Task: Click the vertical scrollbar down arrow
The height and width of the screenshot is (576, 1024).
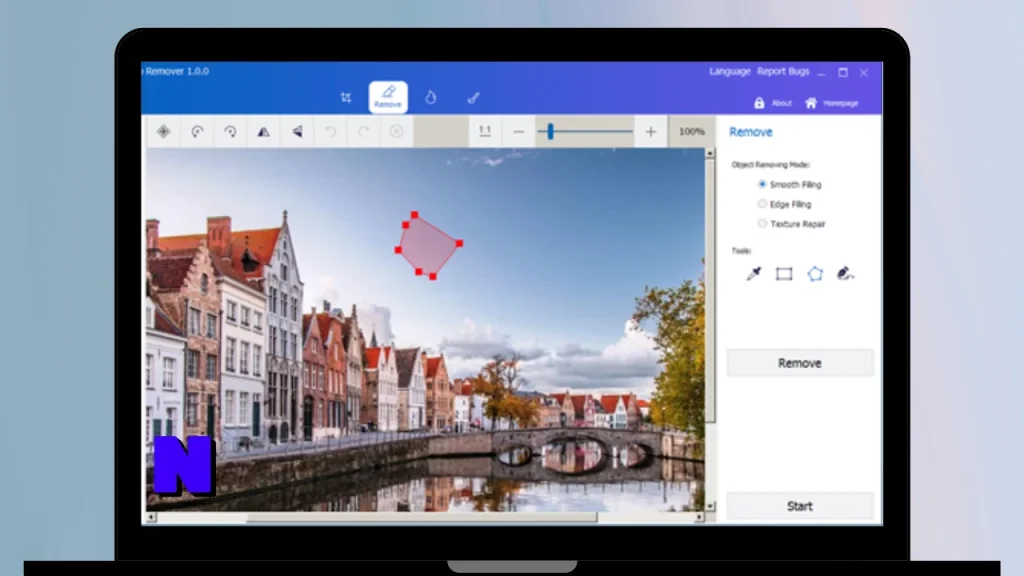Action: click(x=710, y=506)
